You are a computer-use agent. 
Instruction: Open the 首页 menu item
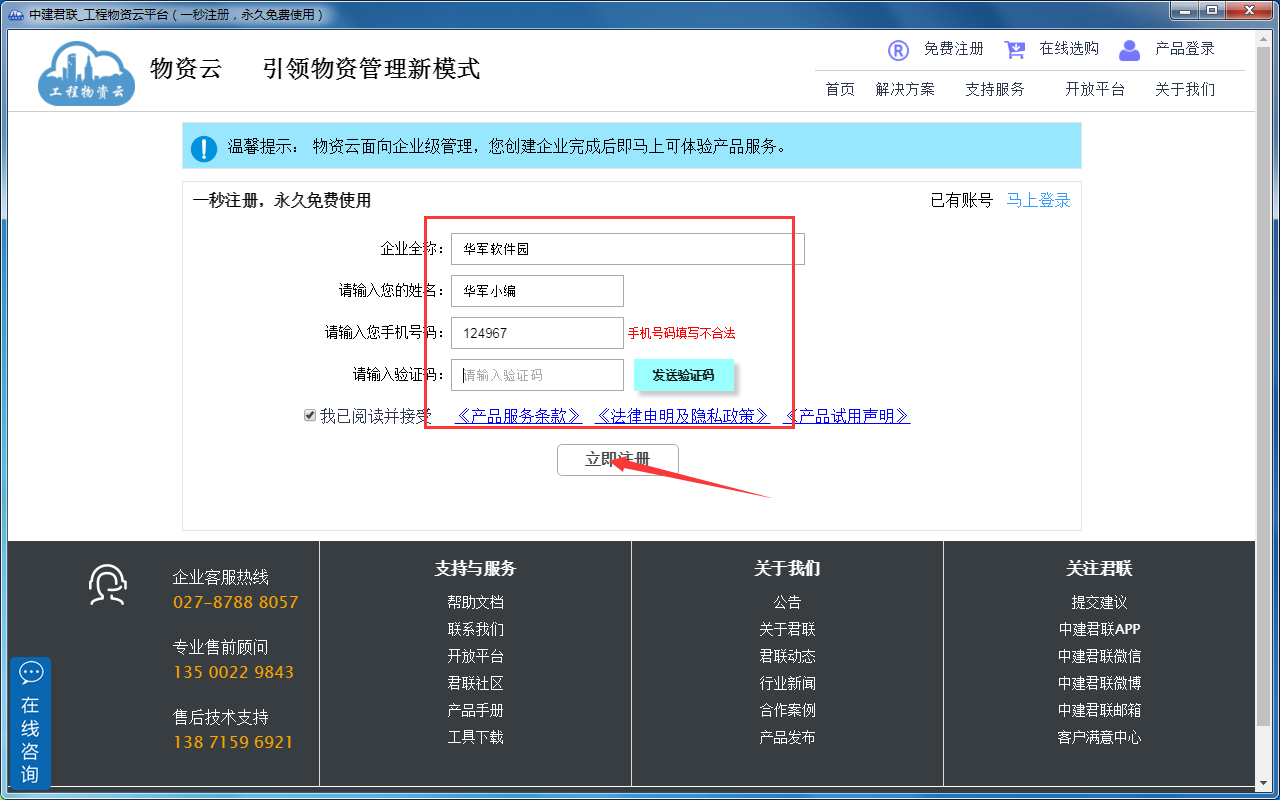tap(840, 89)
